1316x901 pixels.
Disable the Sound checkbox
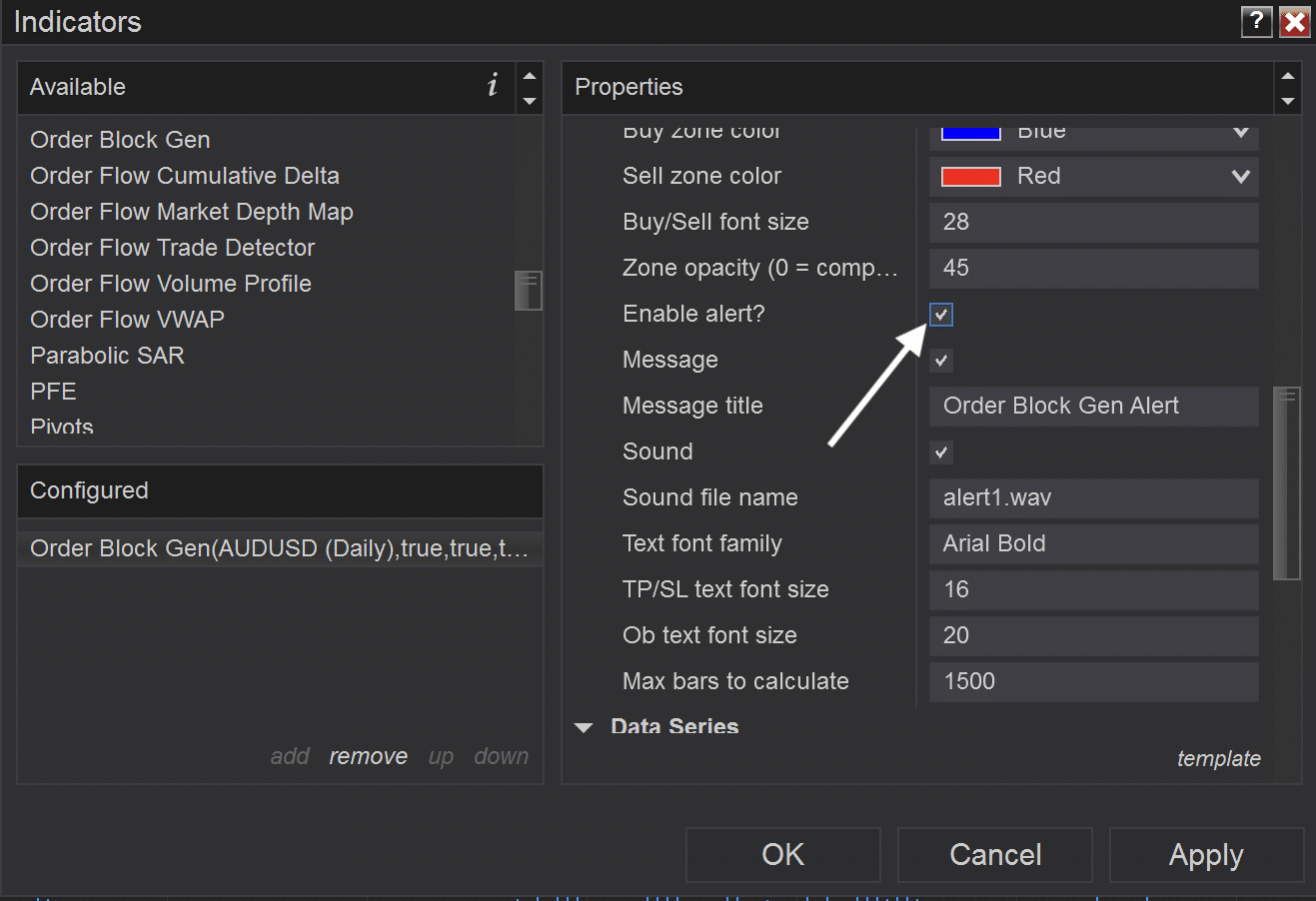pos(941,452)
